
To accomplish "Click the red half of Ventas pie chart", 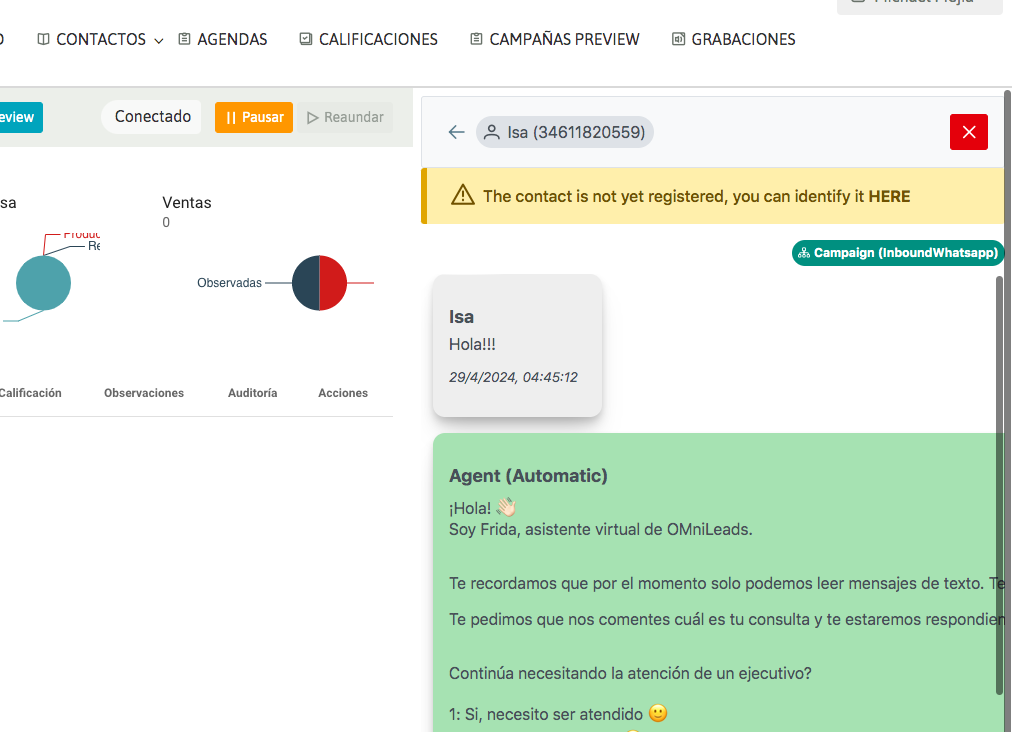I will point(334,283).
